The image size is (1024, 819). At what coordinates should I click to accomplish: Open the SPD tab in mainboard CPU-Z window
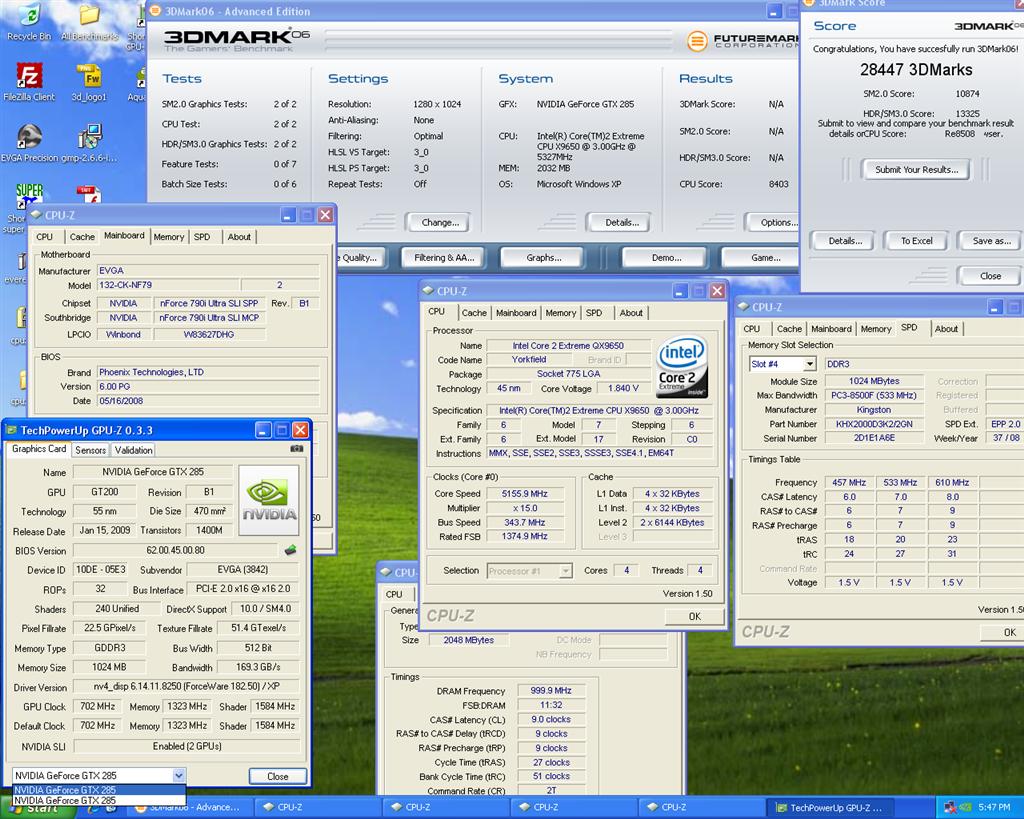point(202,237)
